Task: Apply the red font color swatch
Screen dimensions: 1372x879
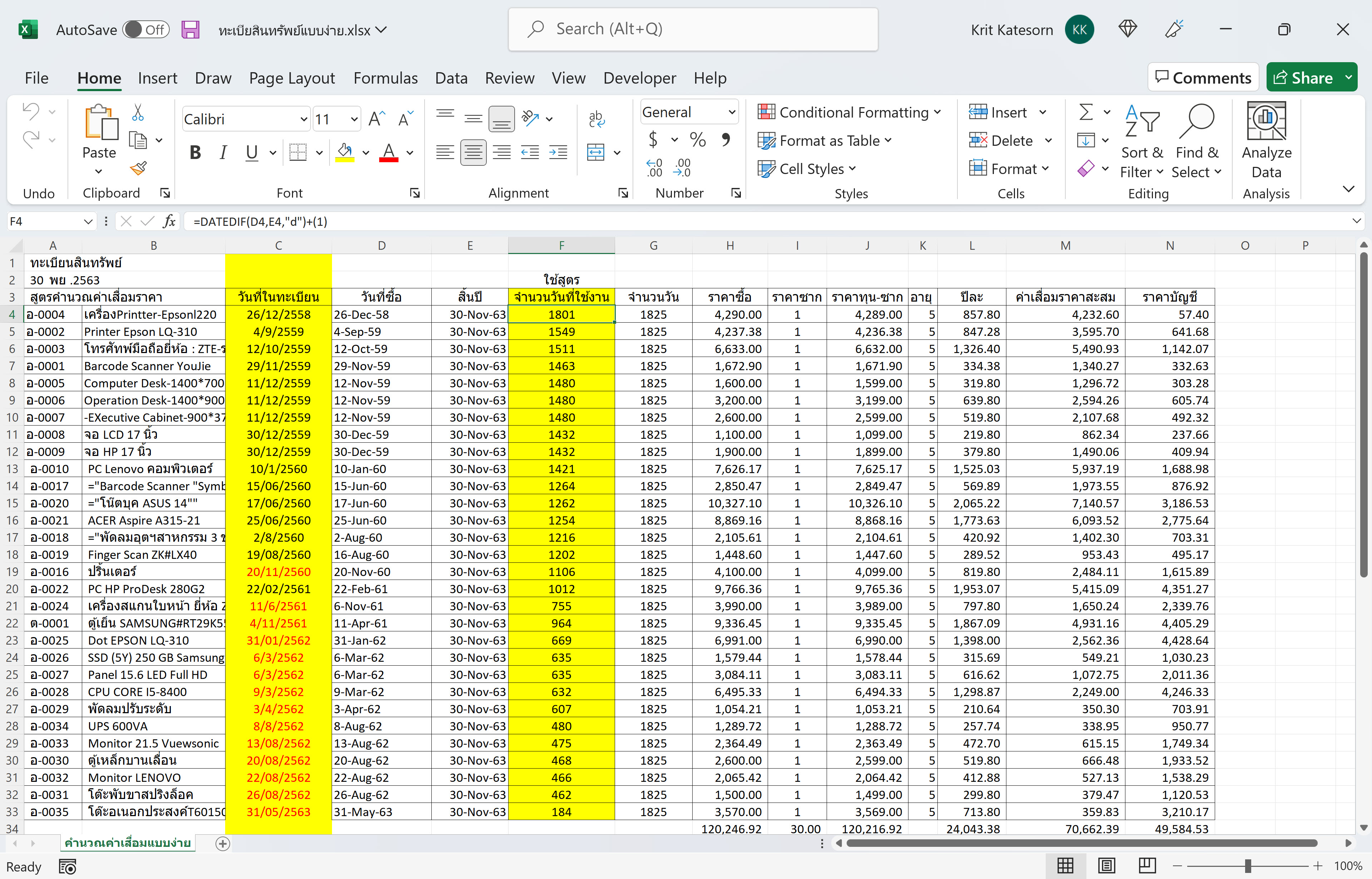Action: pyautogui.click(x=389, y=153)
